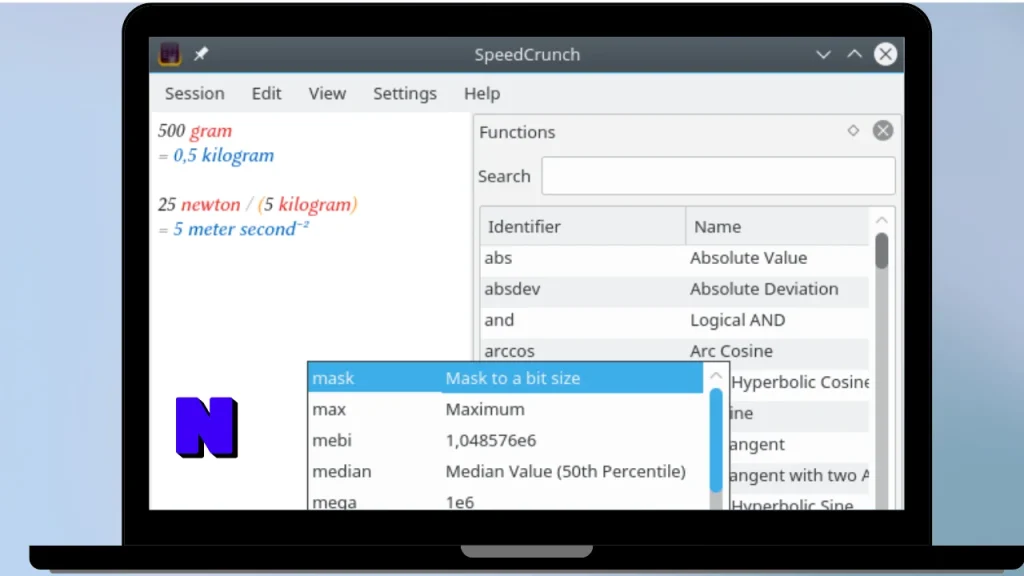
Task: Choose the median suggestion
Action: click(x=505, y=472)
